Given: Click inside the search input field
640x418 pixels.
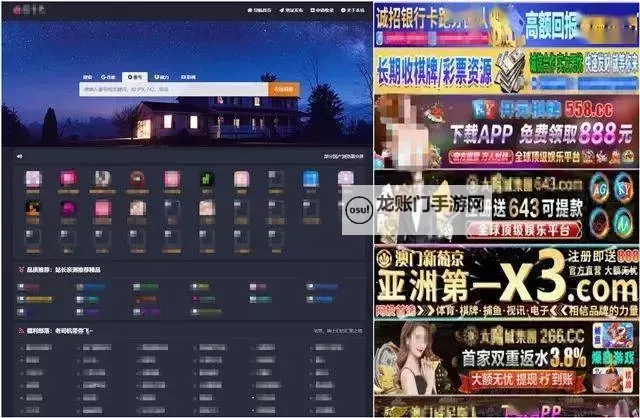Looking at the screenshot, I should tap(173, 89).
